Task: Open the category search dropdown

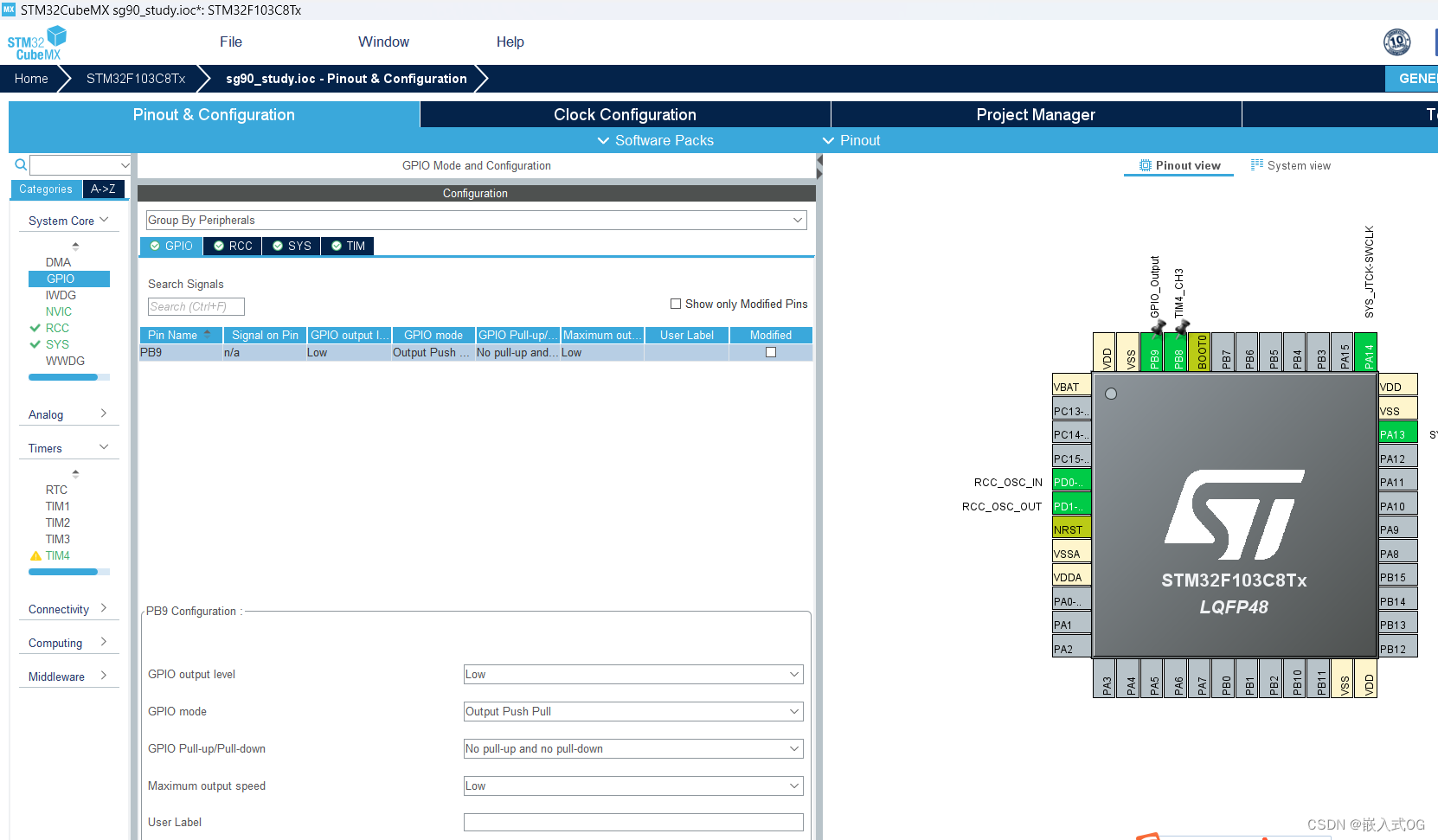Action: click(125, 164)
